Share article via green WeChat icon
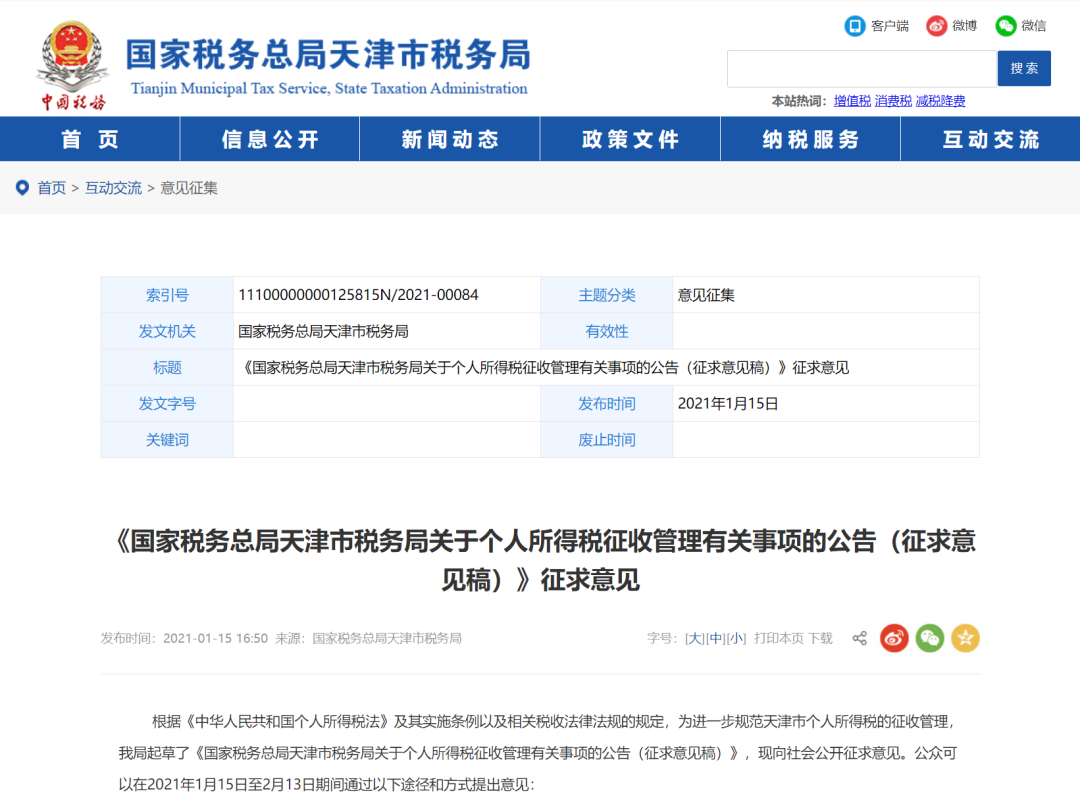Image resolution: width=1080 pixels, height=800 pixels. (x=930, y=638)
